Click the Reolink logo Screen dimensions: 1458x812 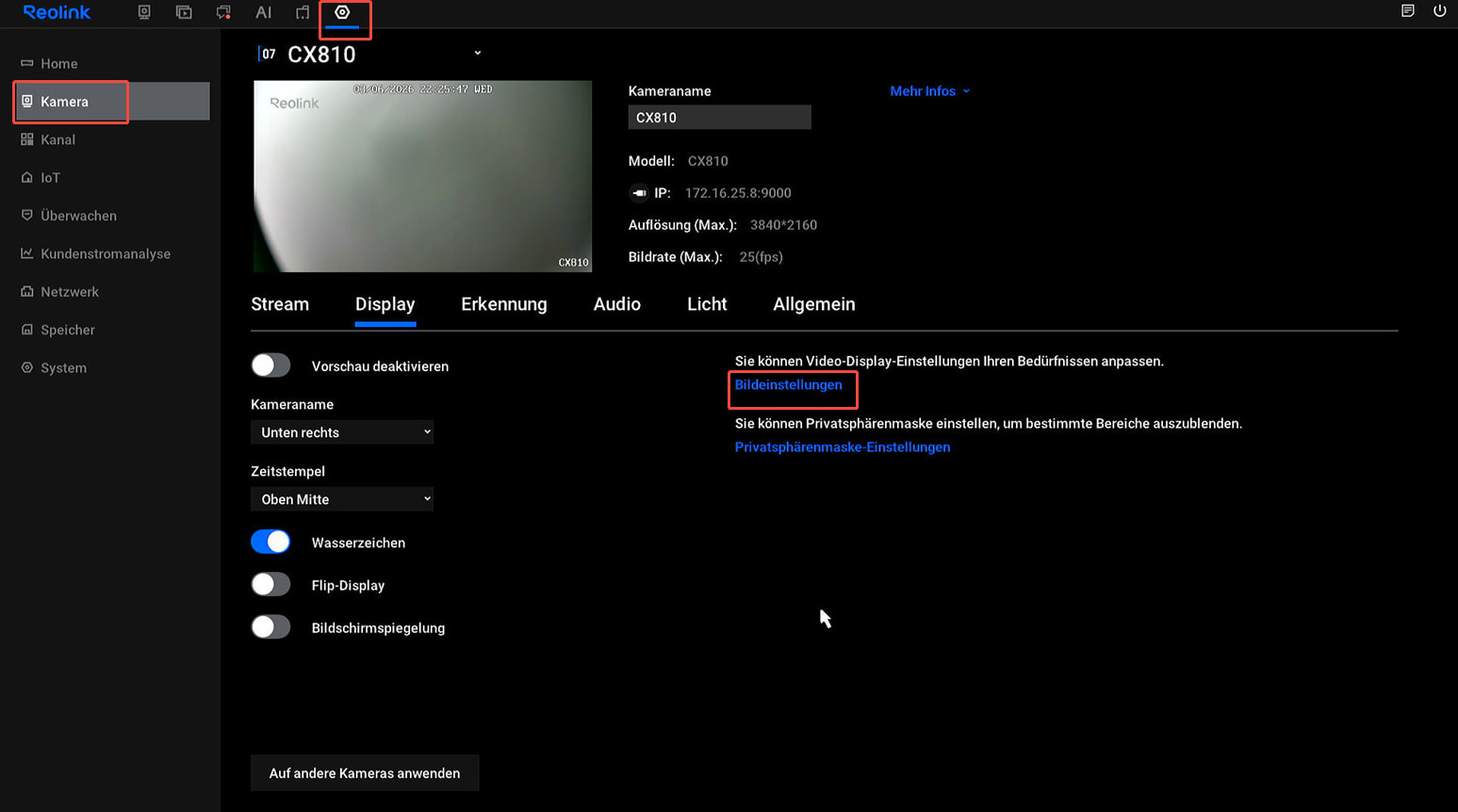[x=57, y=12]
